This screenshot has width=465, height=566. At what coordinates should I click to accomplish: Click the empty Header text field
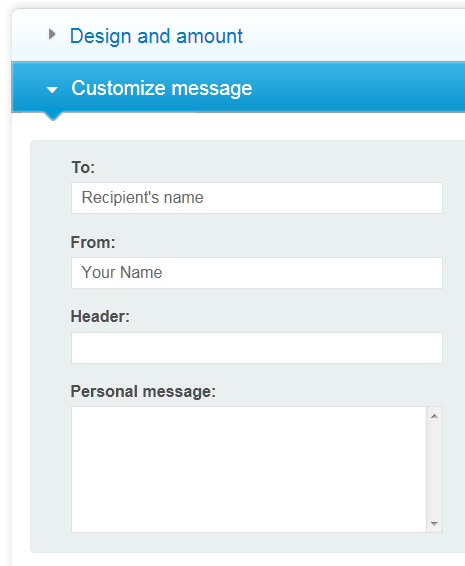(257, 348)
